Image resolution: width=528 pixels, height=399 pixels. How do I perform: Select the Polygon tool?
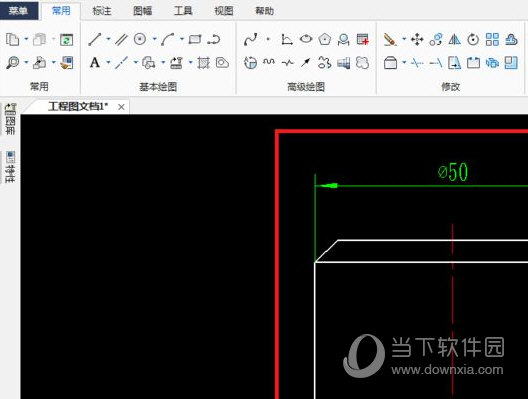324,39
